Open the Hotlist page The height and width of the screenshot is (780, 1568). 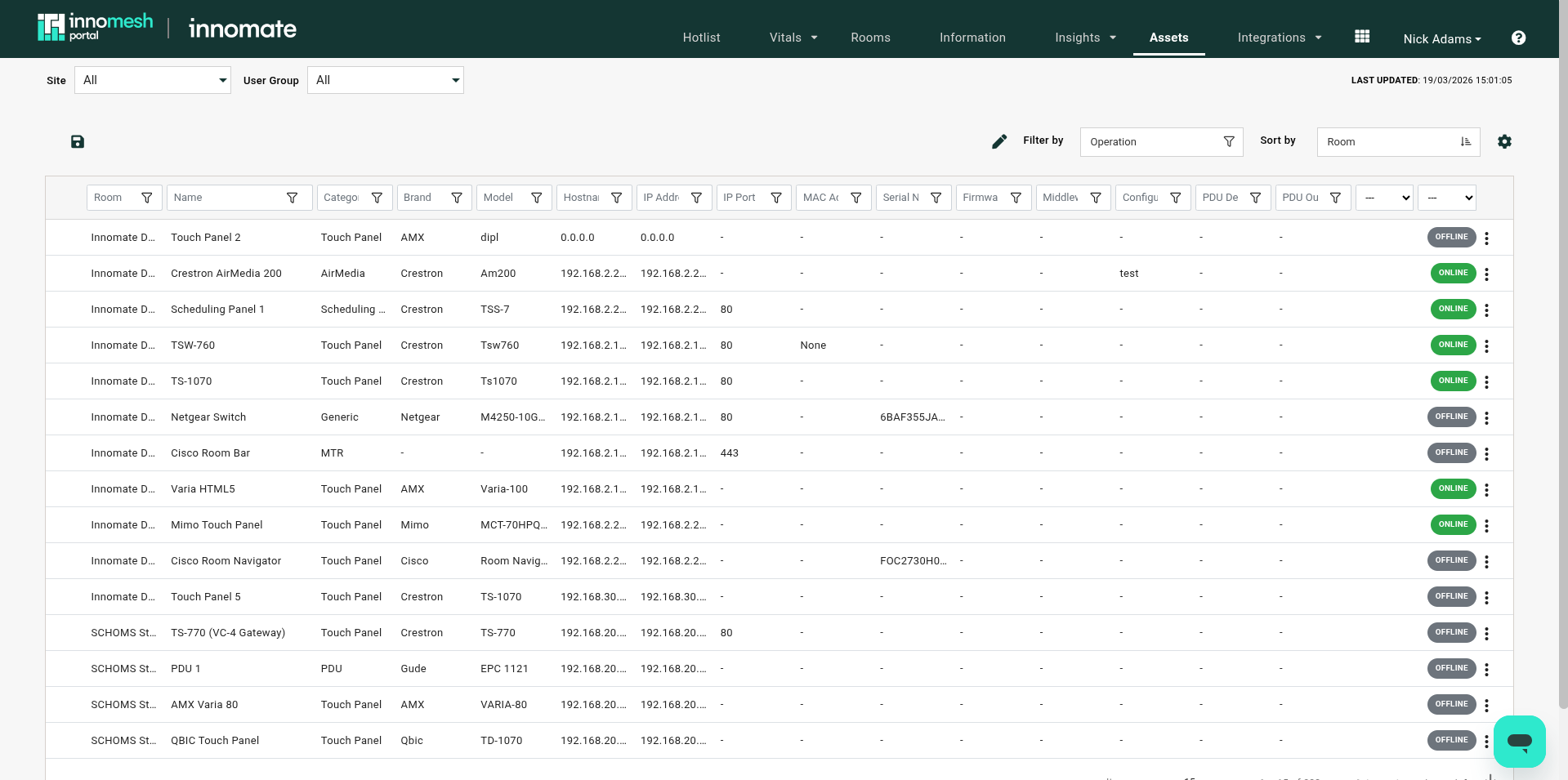pyautogui.click(x=701, y=38)
